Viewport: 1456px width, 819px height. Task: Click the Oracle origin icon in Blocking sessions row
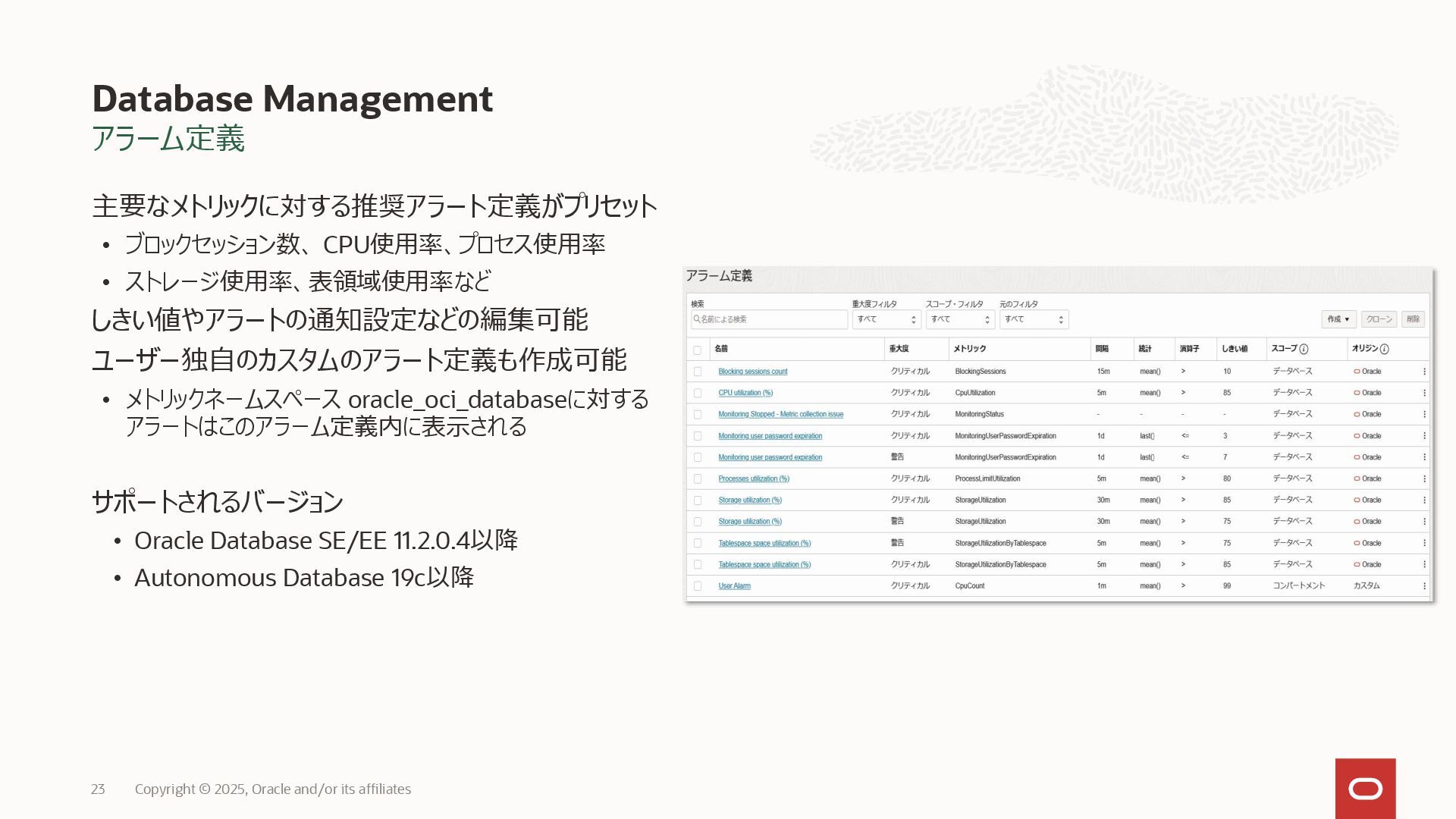(x=1357, y=372)
